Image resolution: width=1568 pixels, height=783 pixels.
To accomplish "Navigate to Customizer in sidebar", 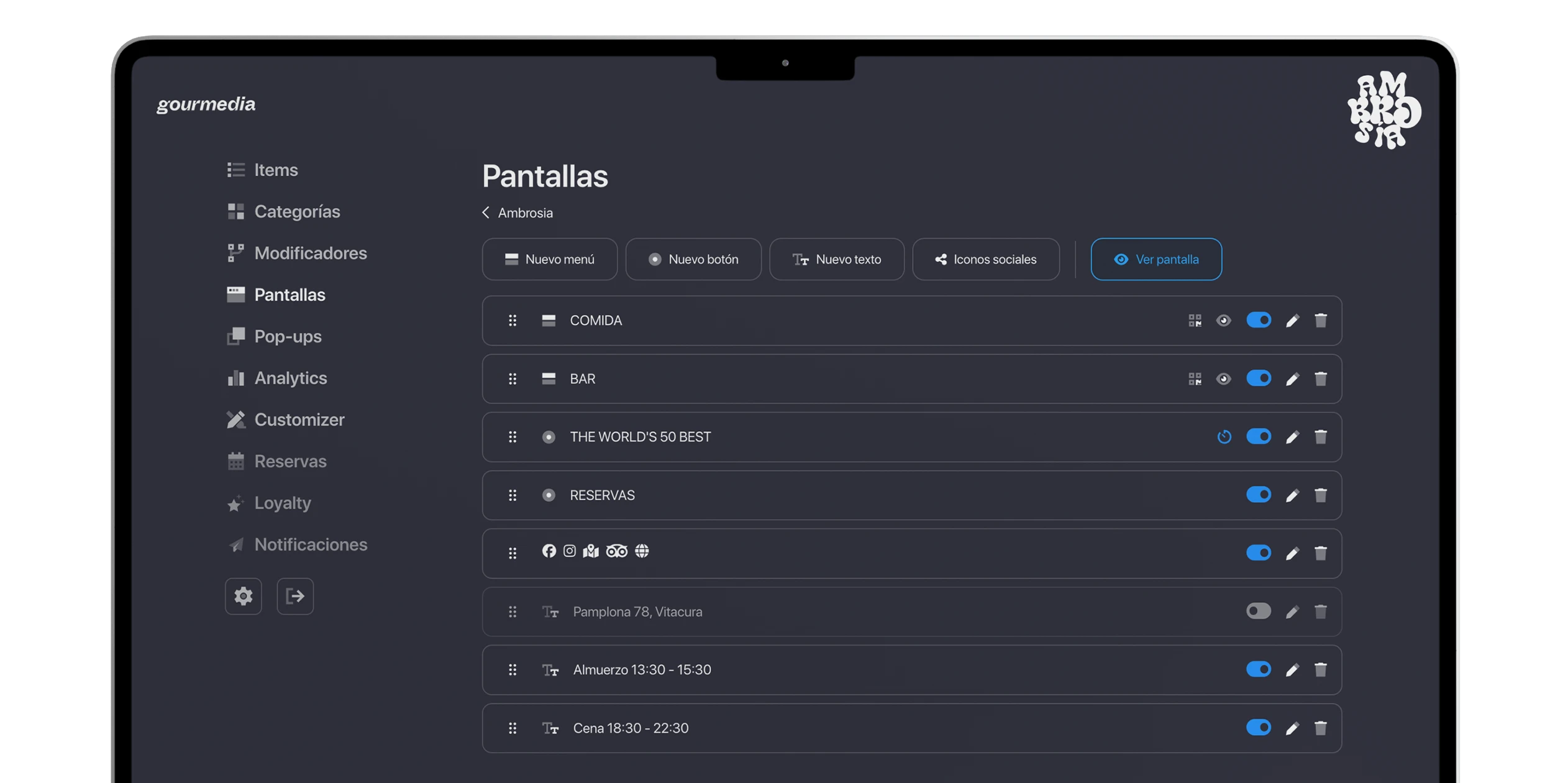I will (299, 419).
